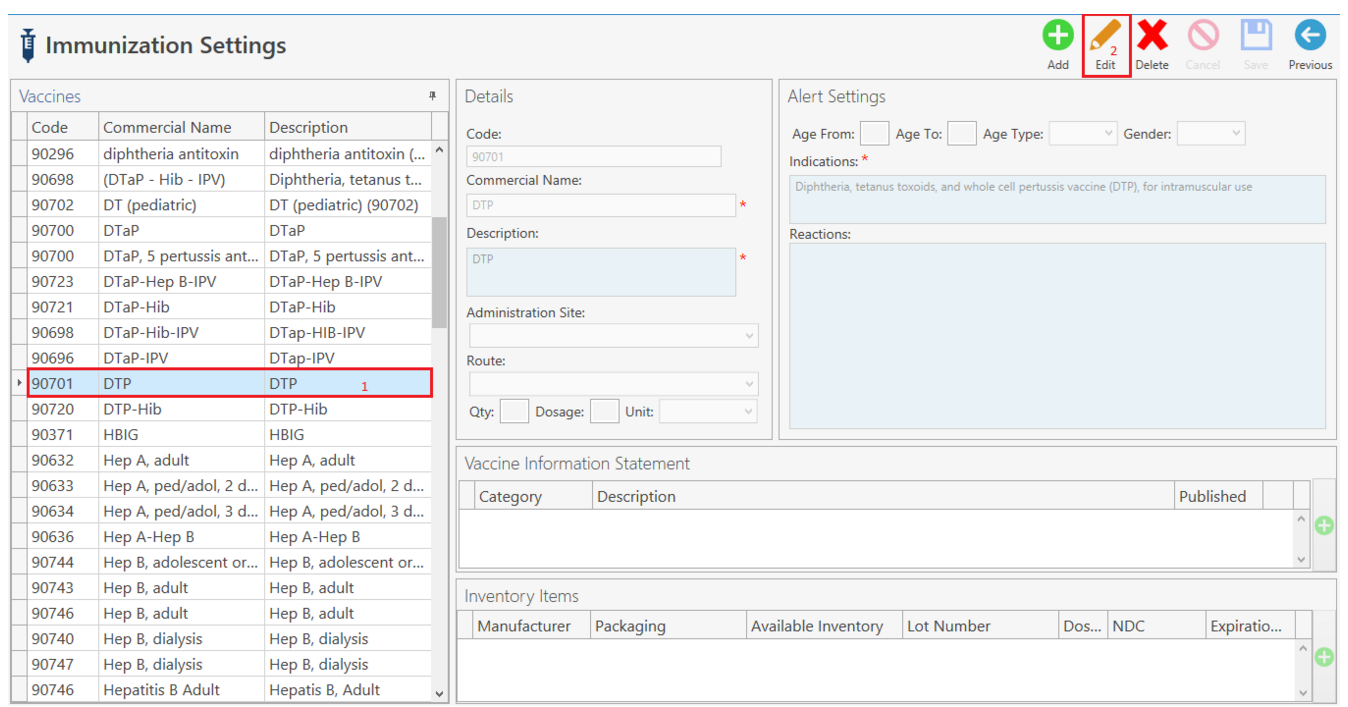Click the plus icon beside Inventory Items

[1324, 657]
